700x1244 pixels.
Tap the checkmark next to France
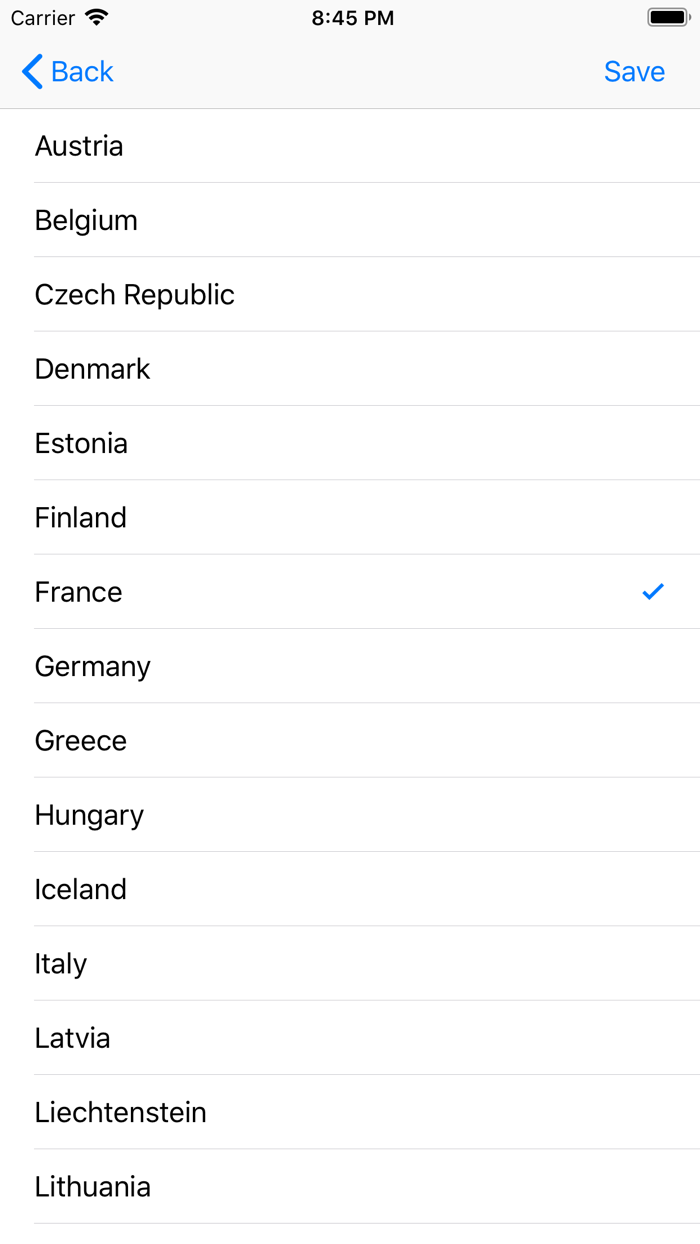(x=652, y=591)
